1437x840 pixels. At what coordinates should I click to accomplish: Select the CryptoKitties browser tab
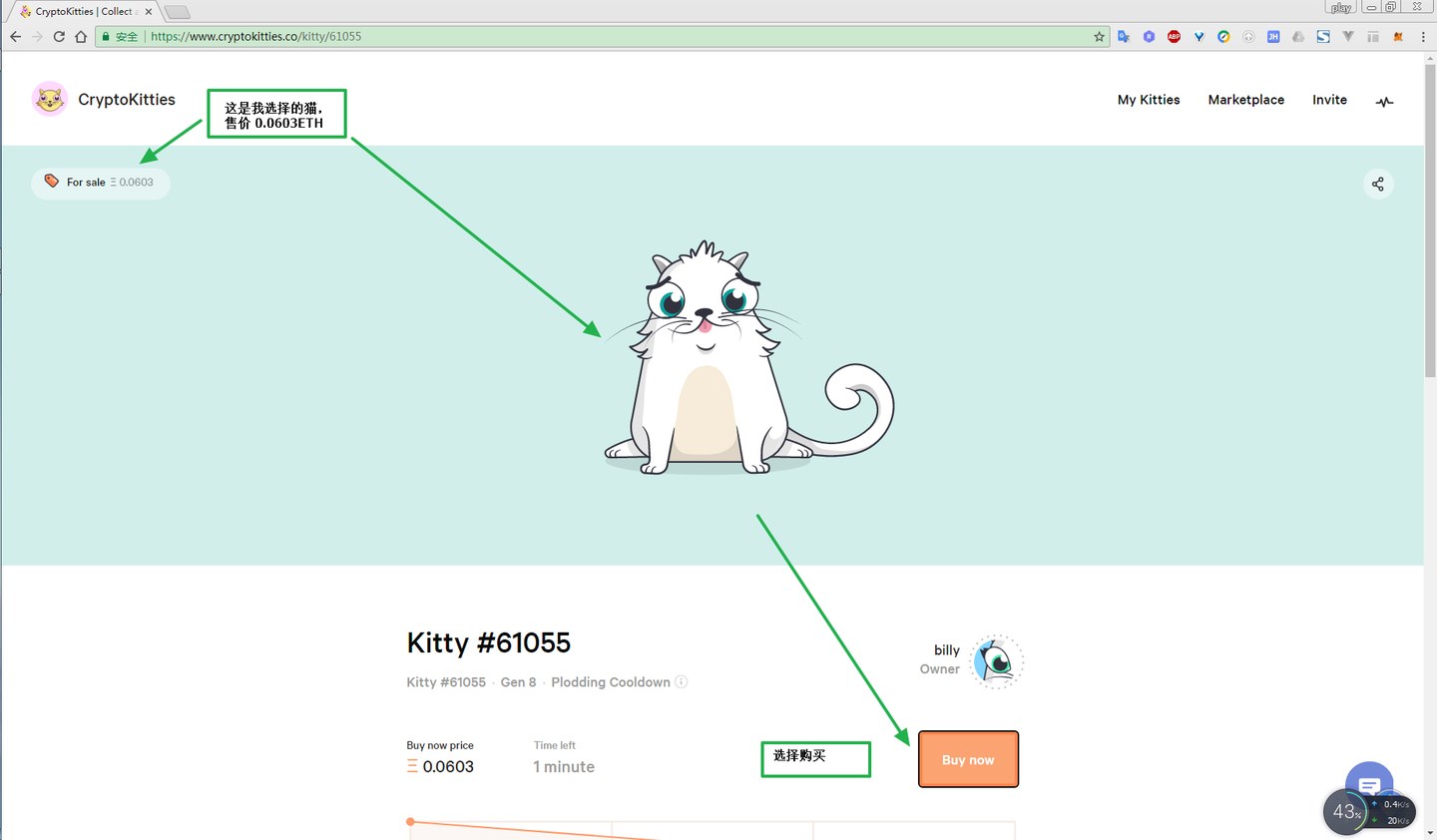pyautogui.click(x=84, y=12)
